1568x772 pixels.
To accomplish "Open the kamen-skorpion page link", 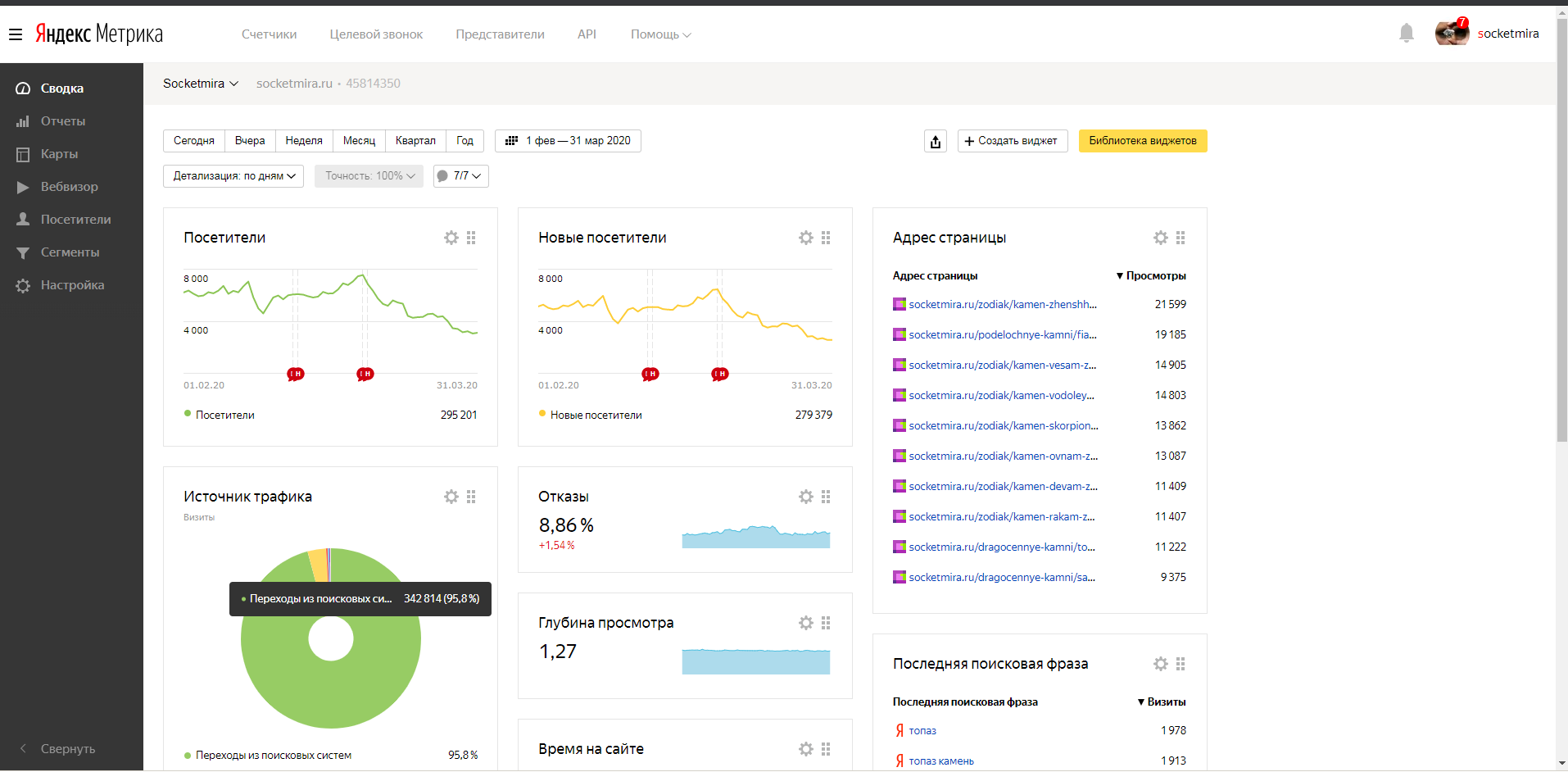I will (x=1003, y=426).
